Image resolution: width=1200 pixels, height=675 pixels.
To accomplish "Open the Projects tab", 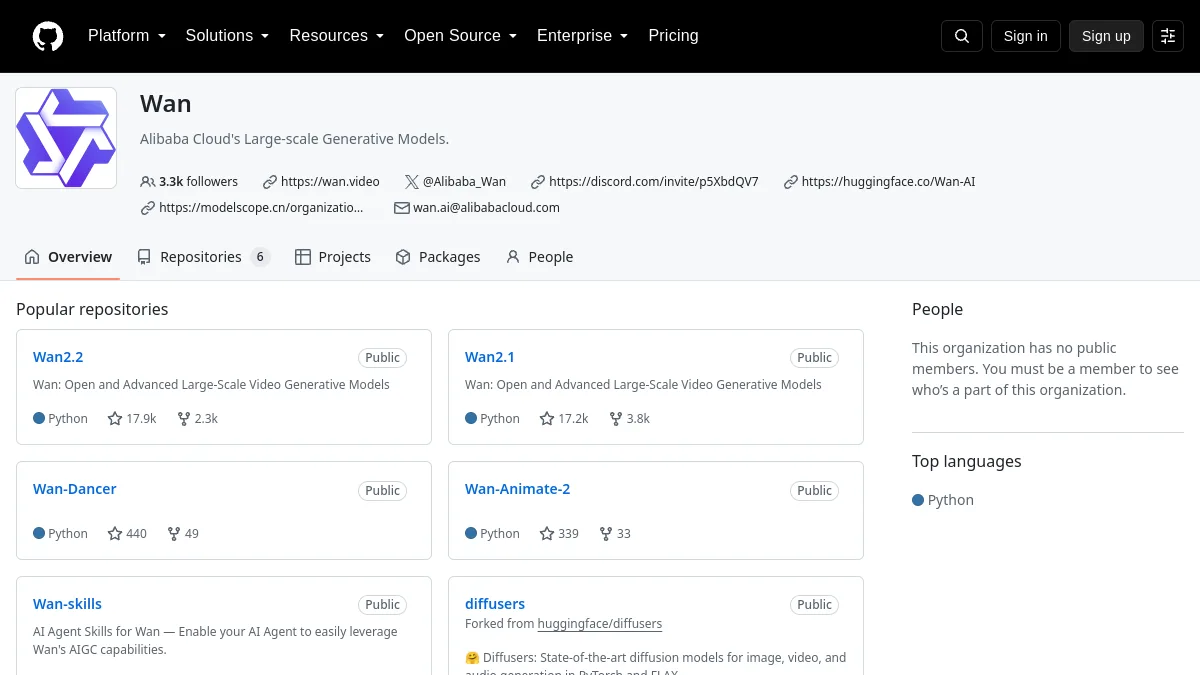I will coord(333,257).
